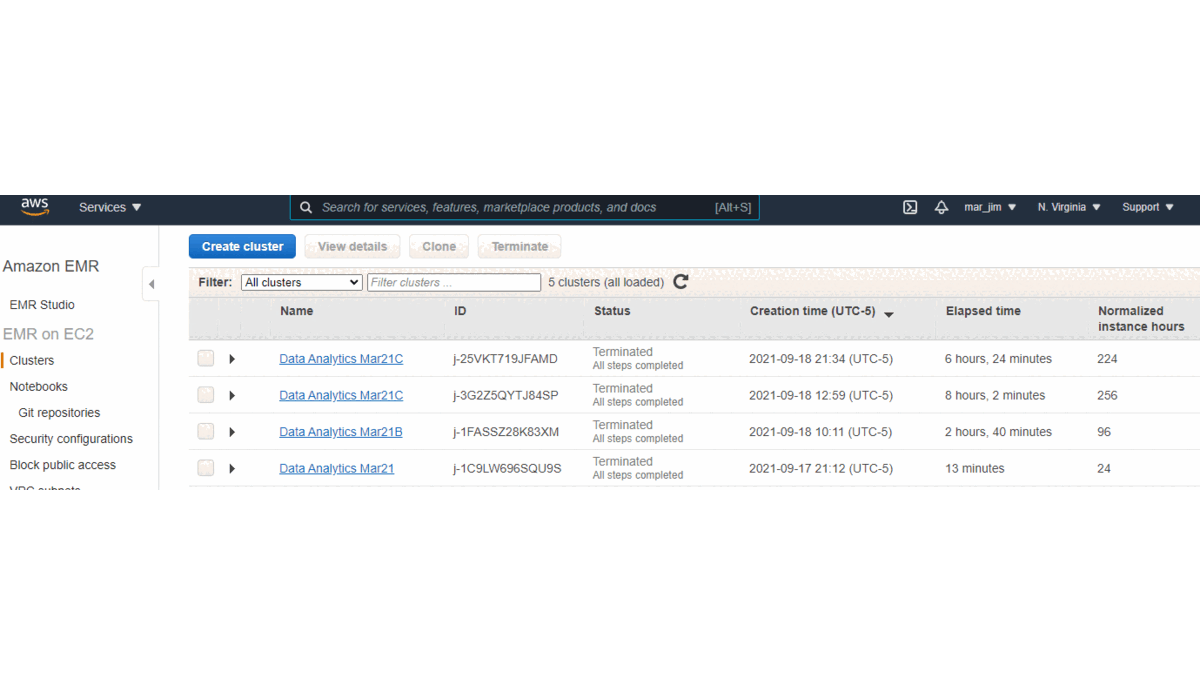Click the ID j-1FASSZ28K83XM
1200x686 pixels.
506,432
